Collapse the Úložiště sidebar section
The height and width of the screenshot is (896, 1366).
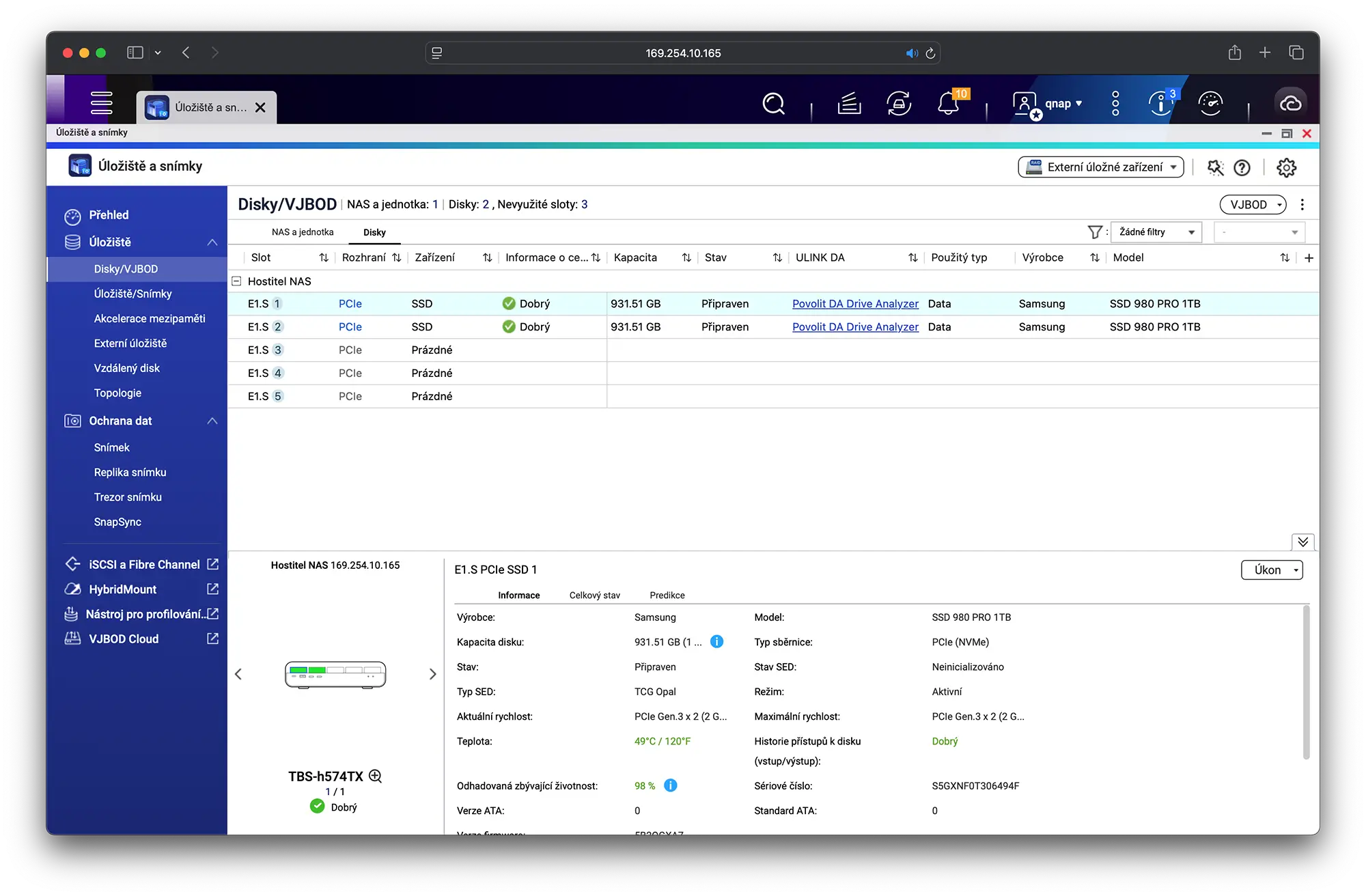click(x=212, y=242)
